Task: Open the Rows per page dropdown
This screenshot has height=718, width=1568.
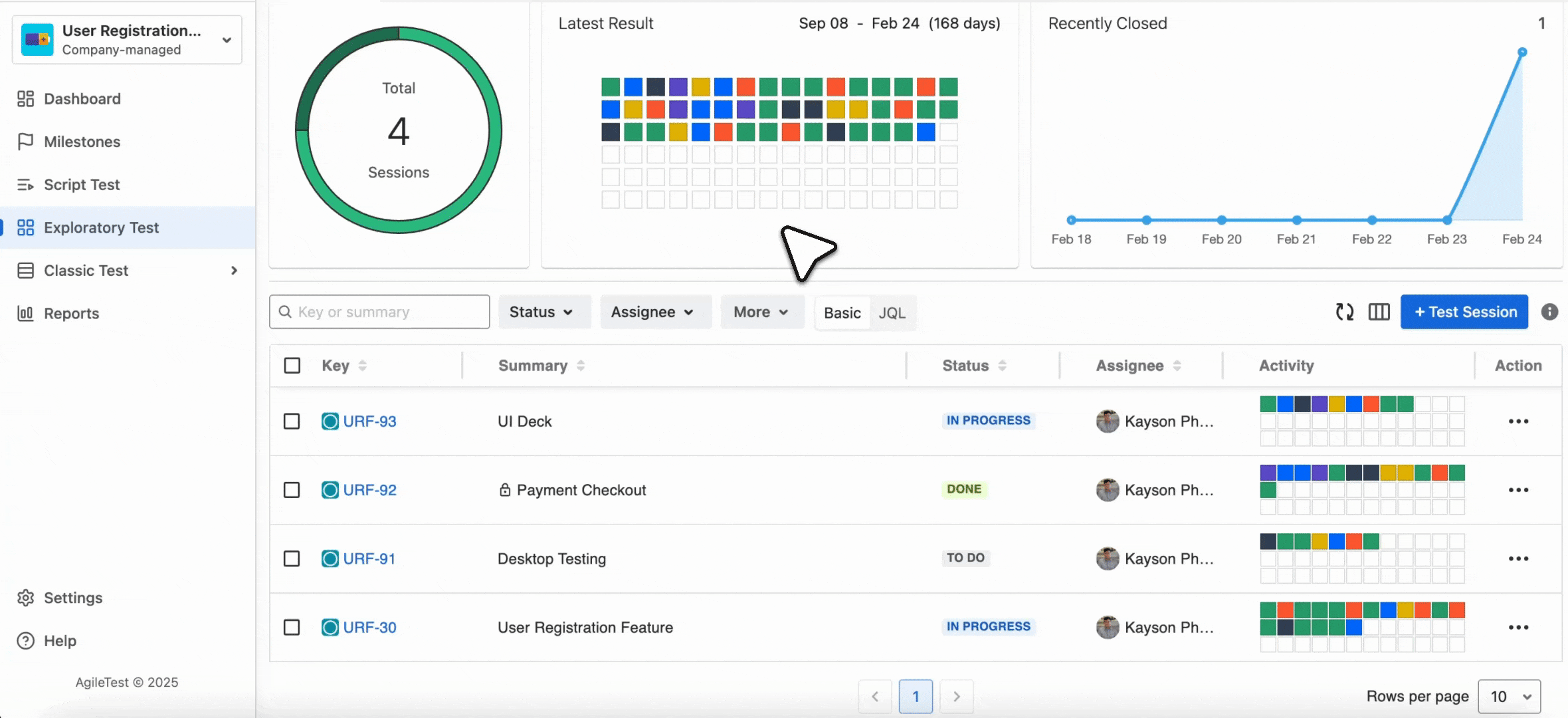Action: coord(1509,696)
